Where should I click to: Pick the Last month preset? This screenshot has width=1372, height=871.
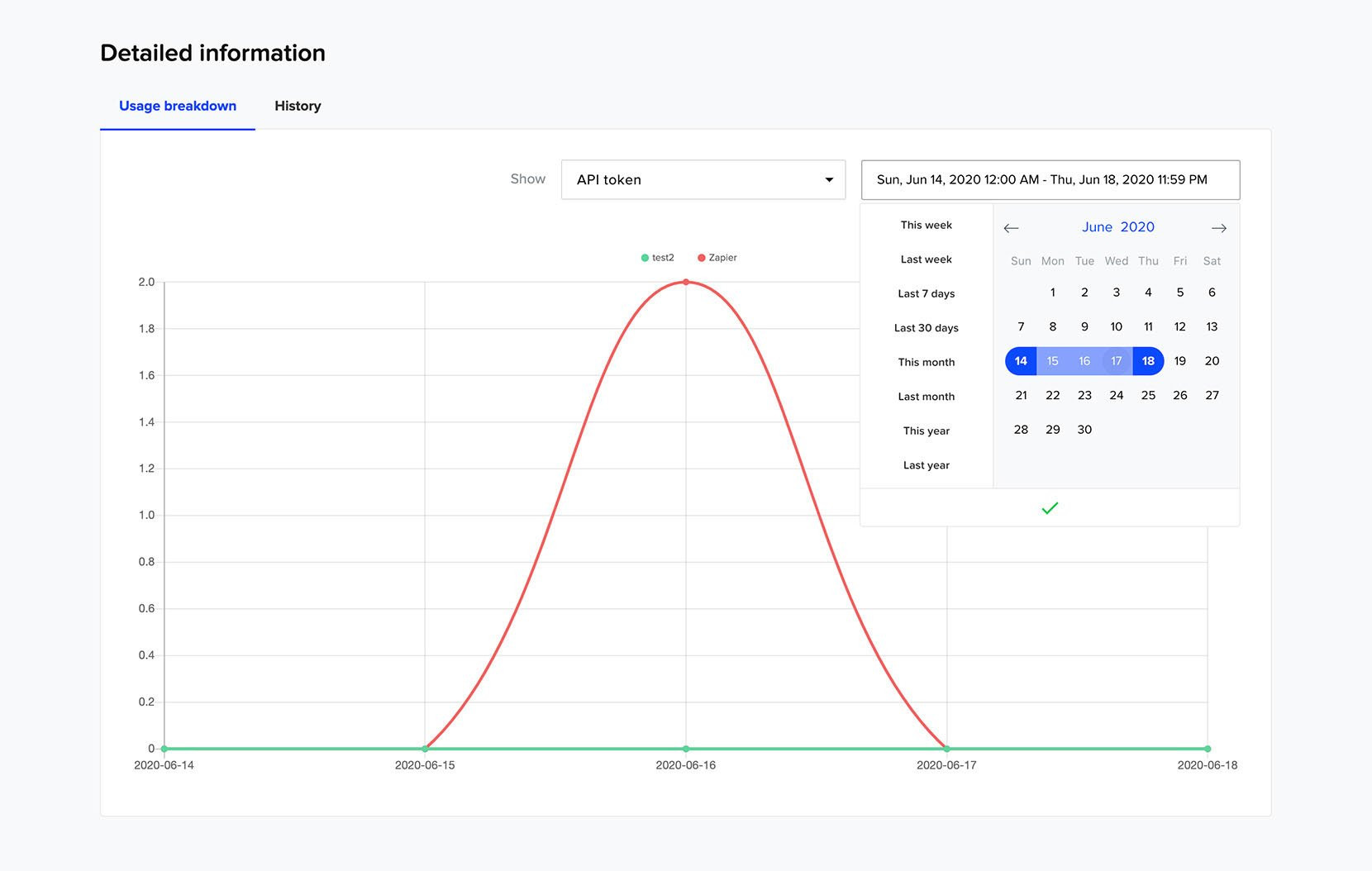point(927,397)
